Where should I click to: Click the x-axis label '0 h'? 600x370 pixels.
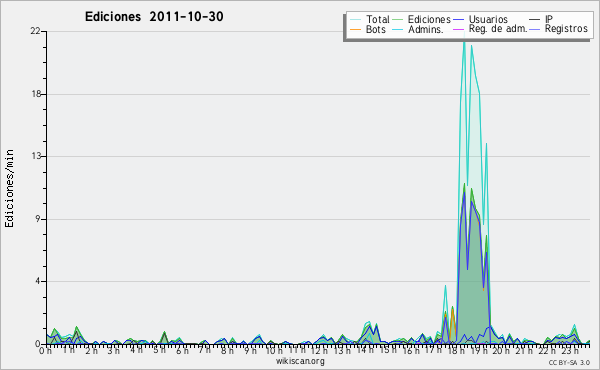coord(45,350)
